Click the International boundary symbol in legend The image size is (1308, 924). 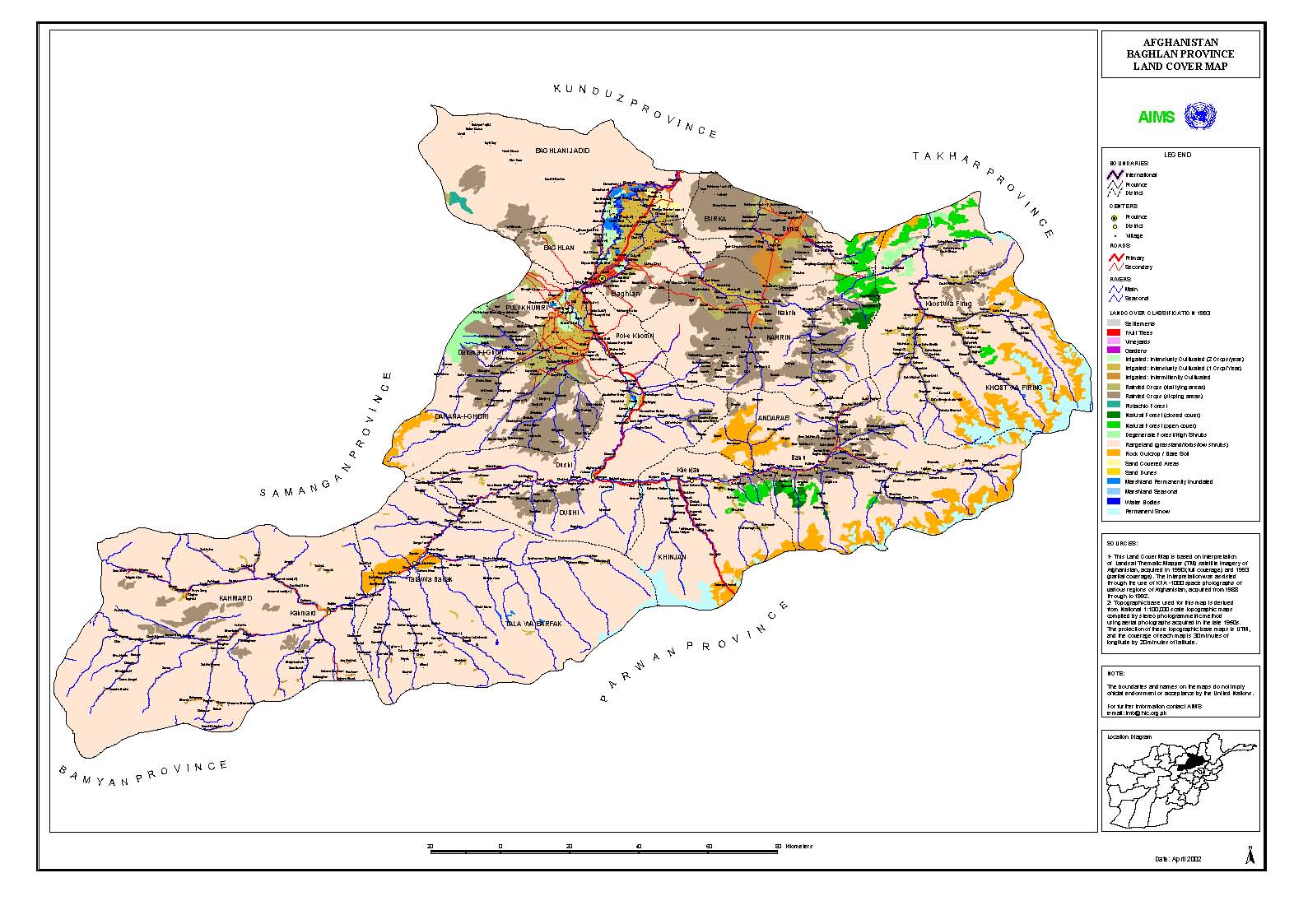pyautogui.click(x=1115, y=174)
